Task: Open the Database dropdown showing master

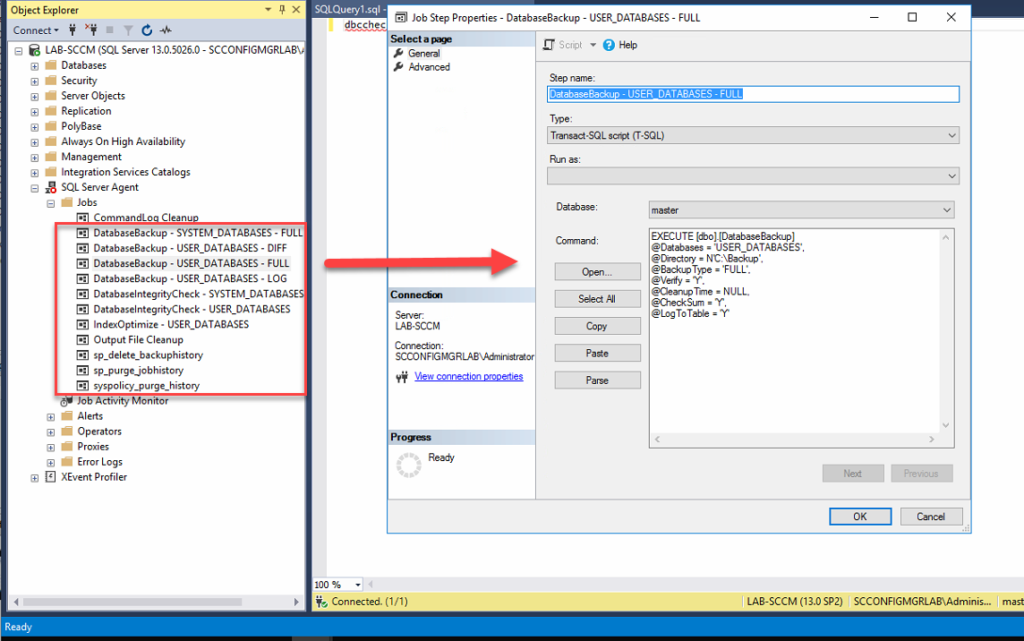Action: pos(946,210)
